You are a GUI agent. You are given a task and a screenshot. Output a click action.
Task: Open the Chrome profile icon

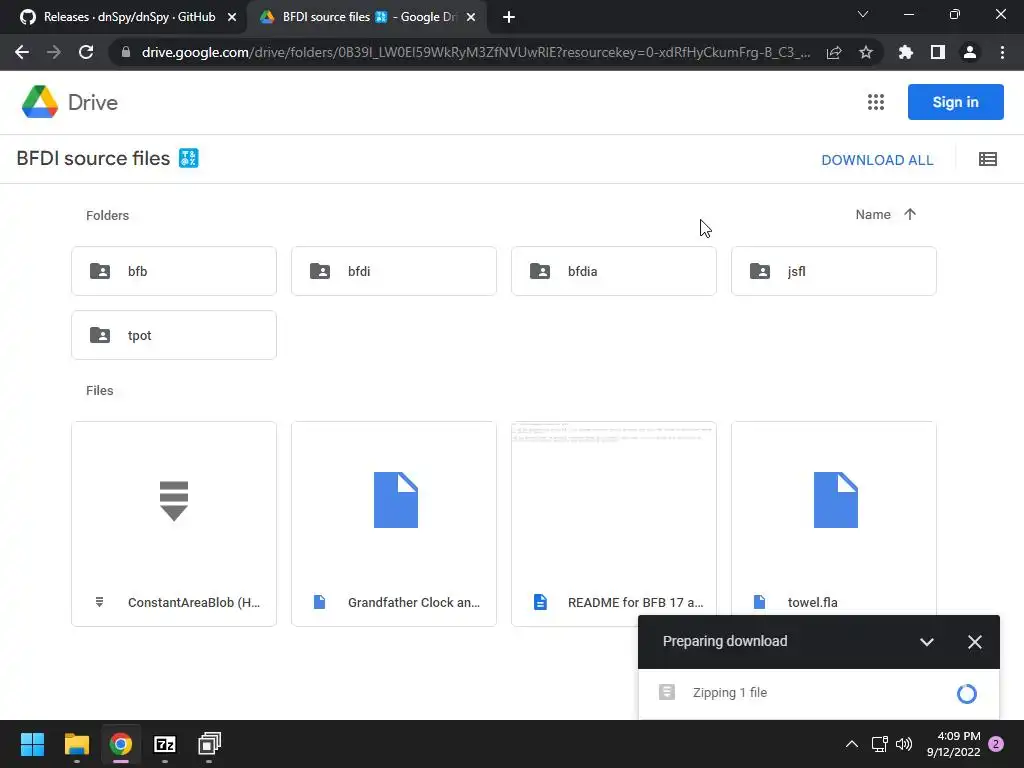[x=970, y=52]
